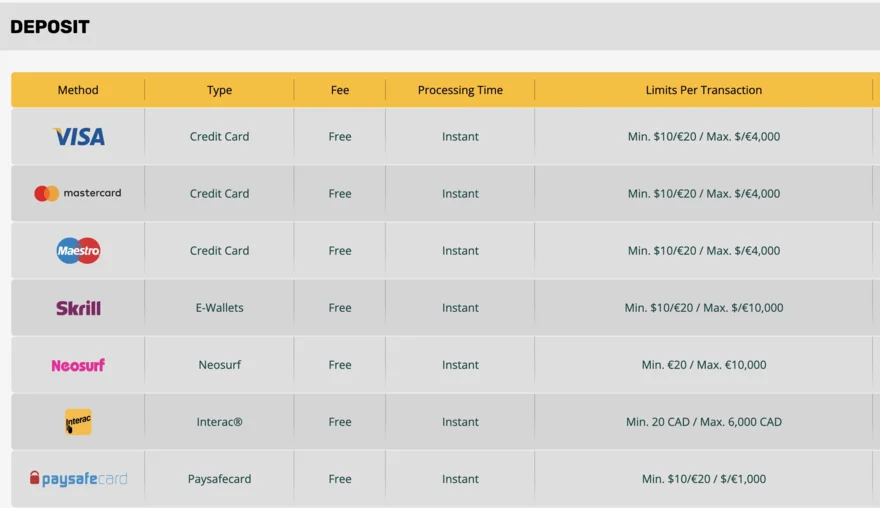The height and width of the screenshot is (508, 880).
Task: Click Instant processing time in Maestro row
Action: coord(460,251)
